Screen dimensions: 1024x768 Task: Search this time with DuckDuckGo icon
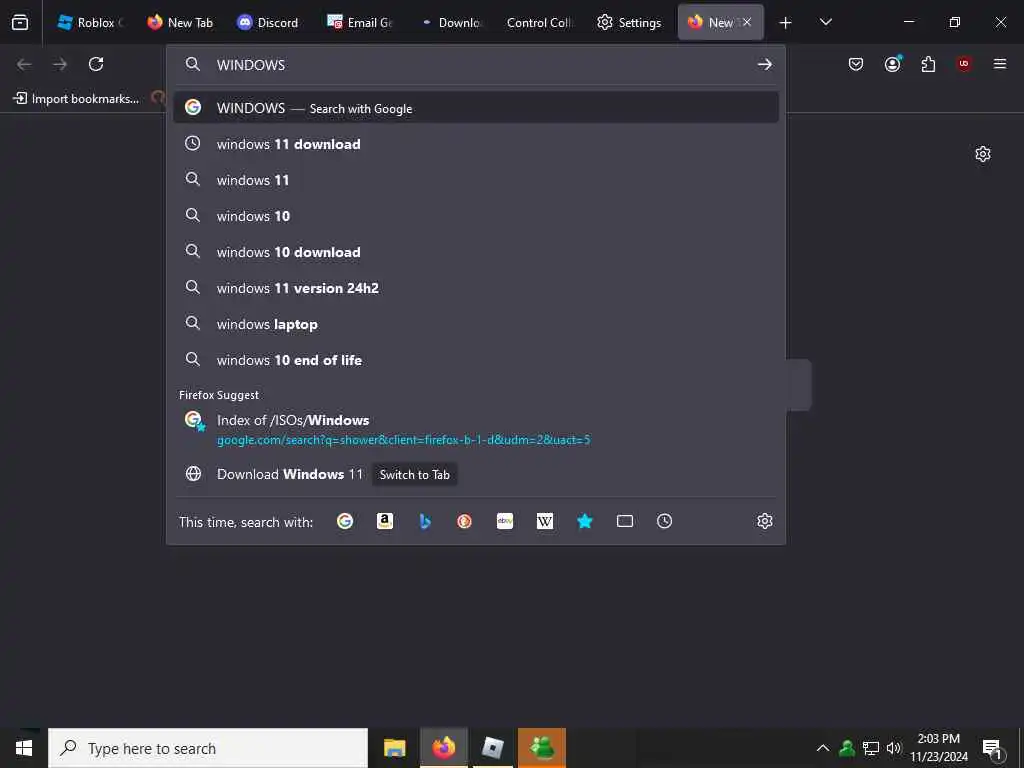coord(464,521)
